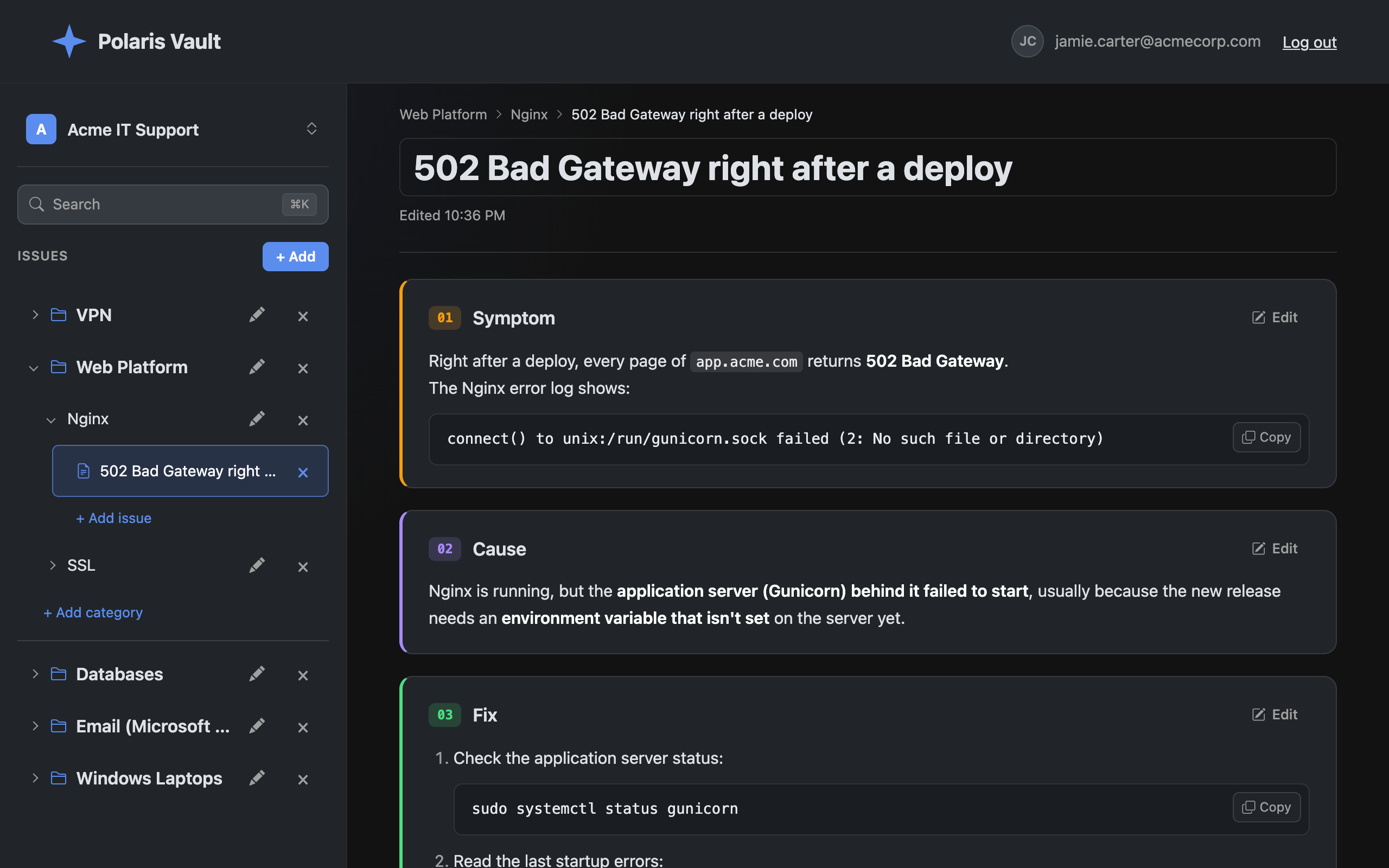The height and width of the screenshot is (868, 1389).
Task: Click the pencil icon next to VPN
Action: coord(257,315)
